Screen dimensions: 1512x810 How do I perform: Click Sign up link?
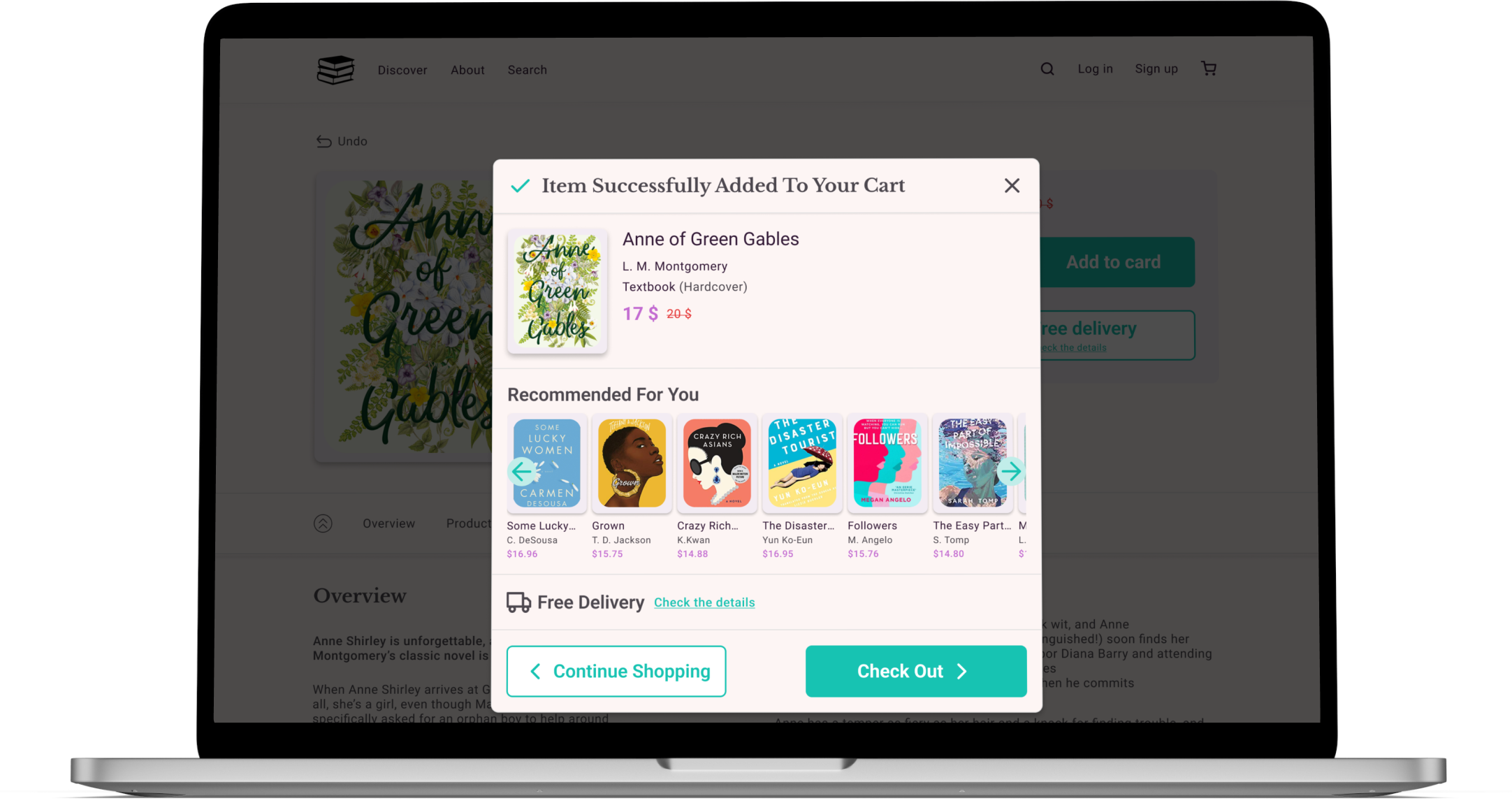click(1156, 68)
